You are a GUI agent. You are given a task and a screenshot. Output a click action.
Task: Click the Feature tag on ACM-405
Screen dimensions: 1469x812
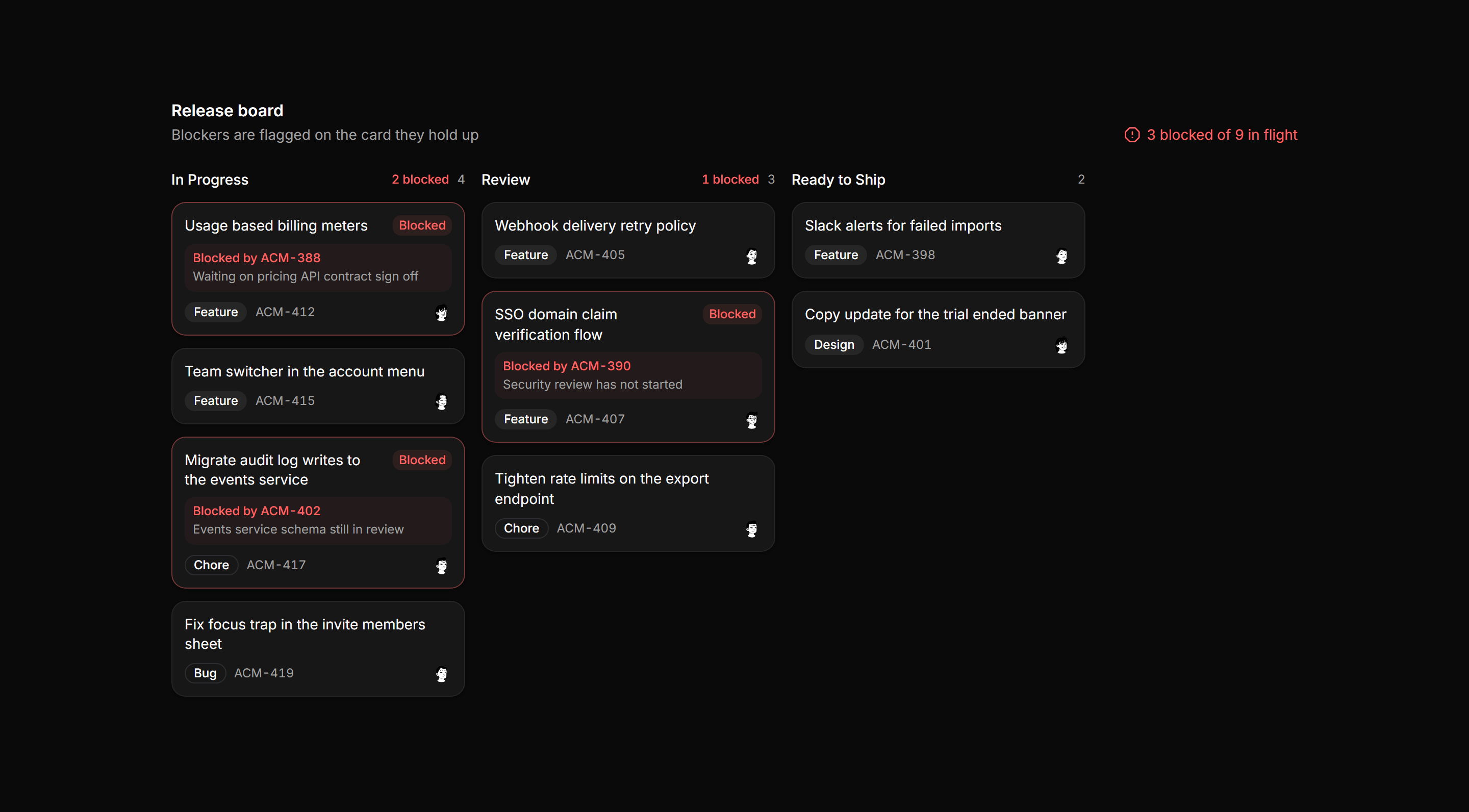coord(526,255)
